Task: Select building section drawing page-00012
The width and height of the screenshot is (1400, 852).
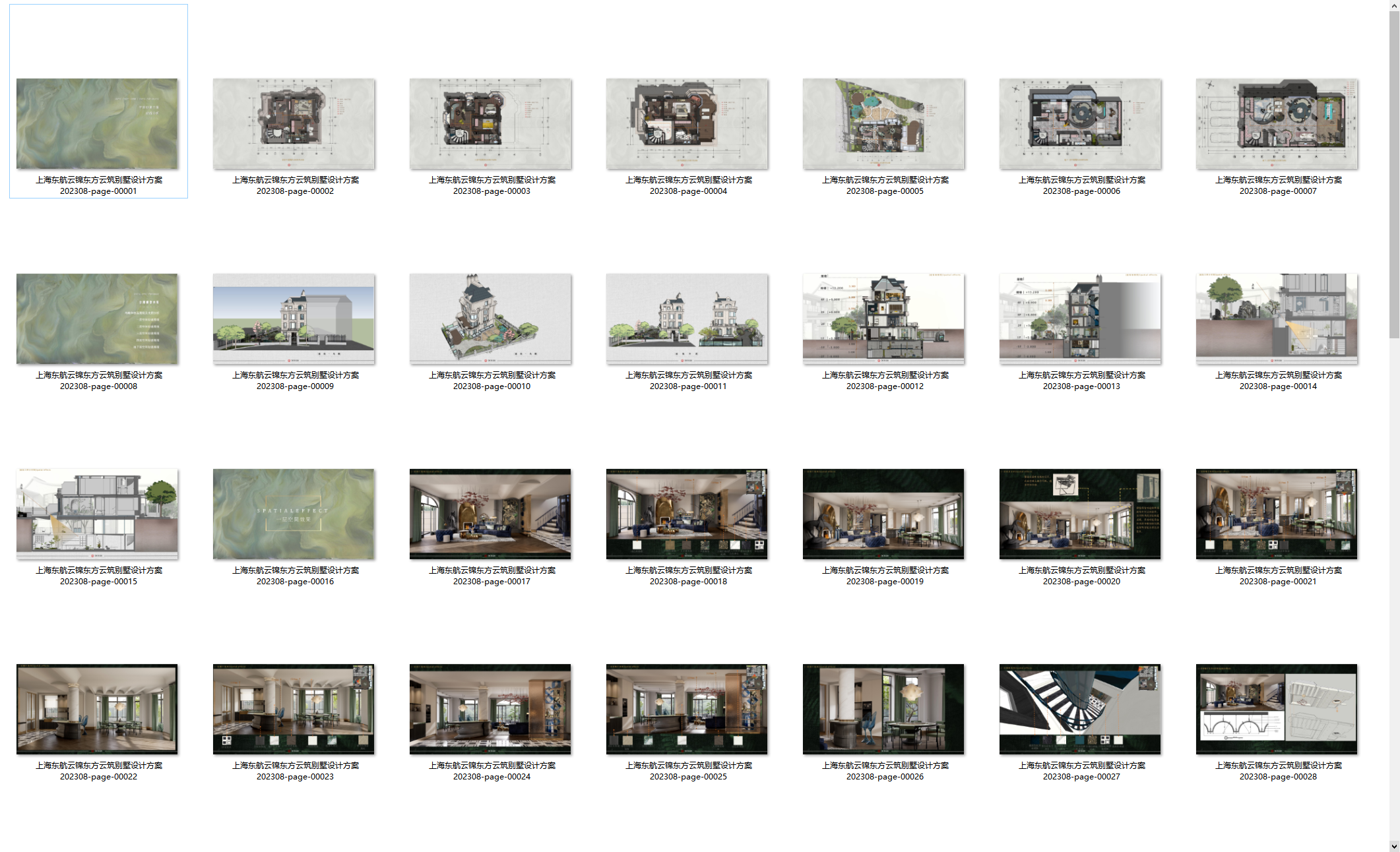Action: [x=883, y=319]
